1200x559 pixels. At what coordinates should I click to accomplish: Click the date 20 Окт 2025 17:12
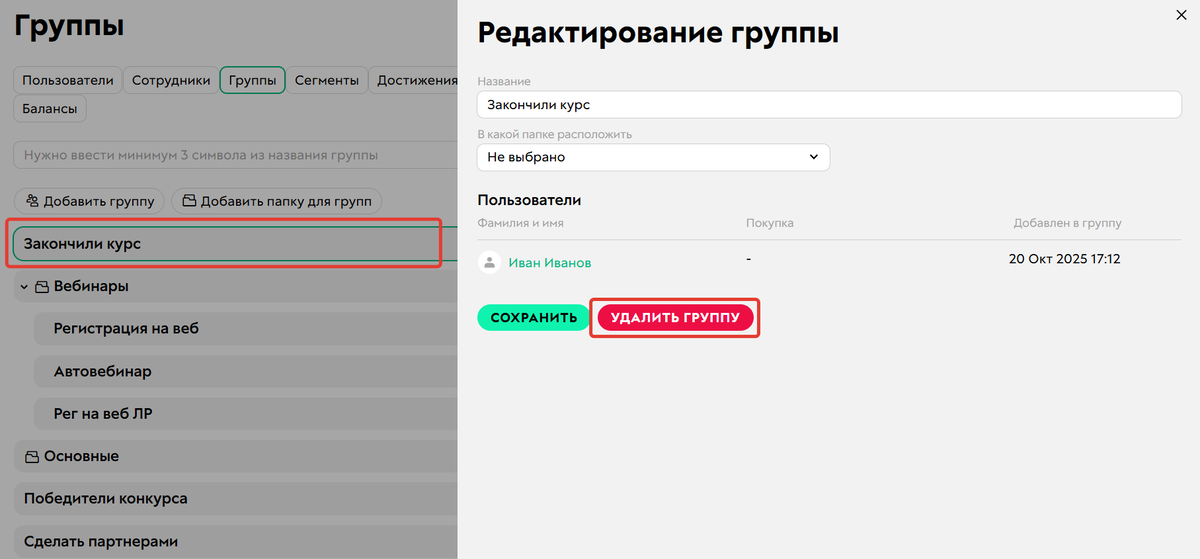1064,259
